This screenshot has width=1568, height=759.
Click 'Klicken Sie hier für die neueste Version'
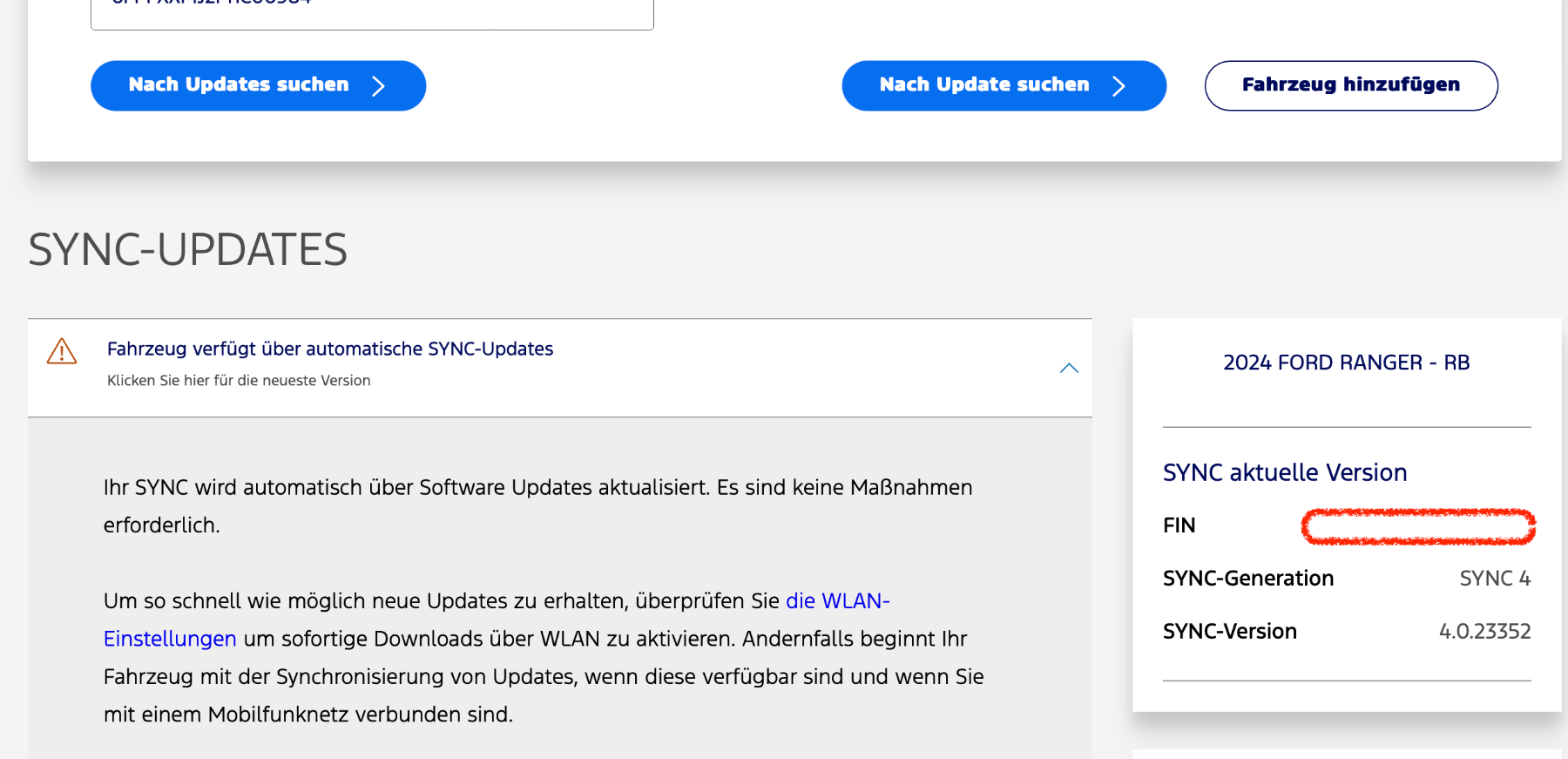pyautogui.click(x=239, y=381)
